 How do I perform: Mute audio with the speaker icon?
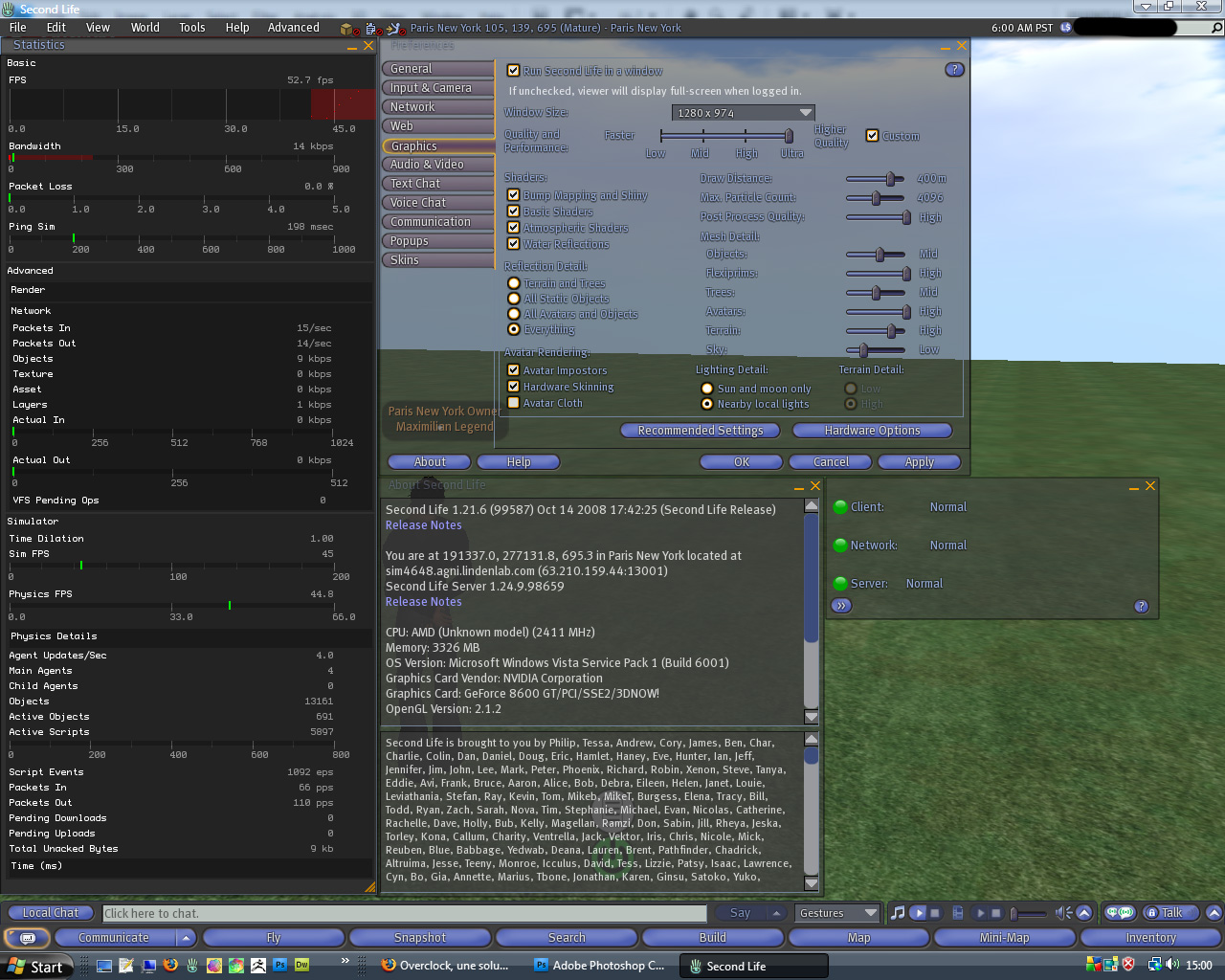1062,913
